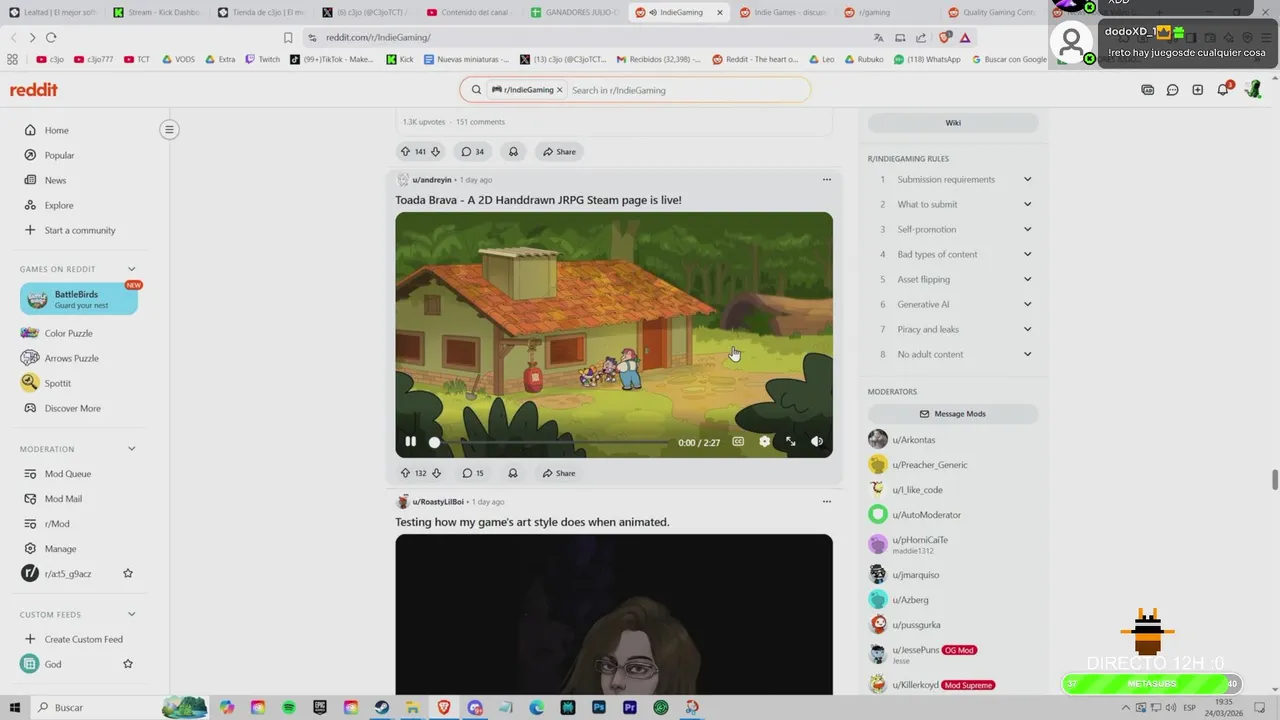This screenshot has height=720, width=1280.
Task: Open comments on the Toada Brava post (15)
Action: click(x=472, y=473)
